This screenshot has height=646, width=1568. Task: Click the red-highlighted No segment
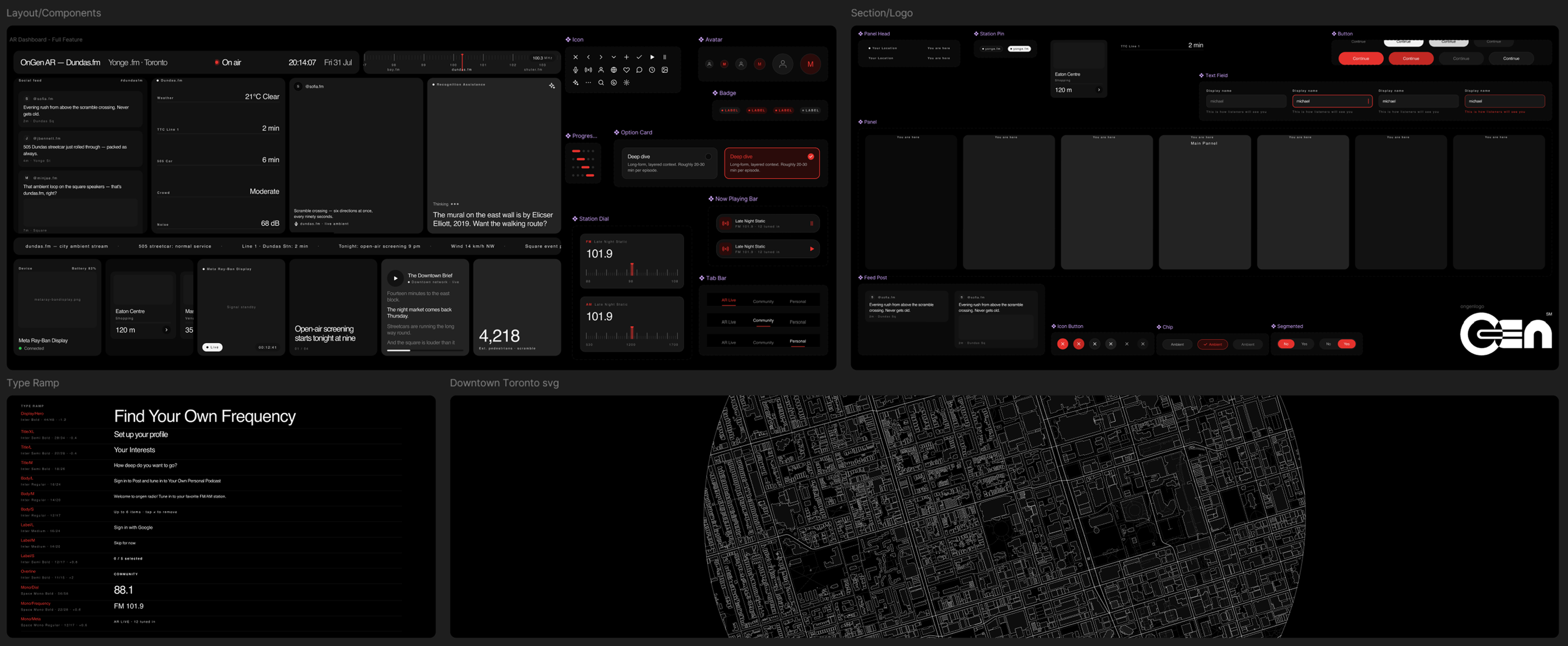(x=1286, y=344)
